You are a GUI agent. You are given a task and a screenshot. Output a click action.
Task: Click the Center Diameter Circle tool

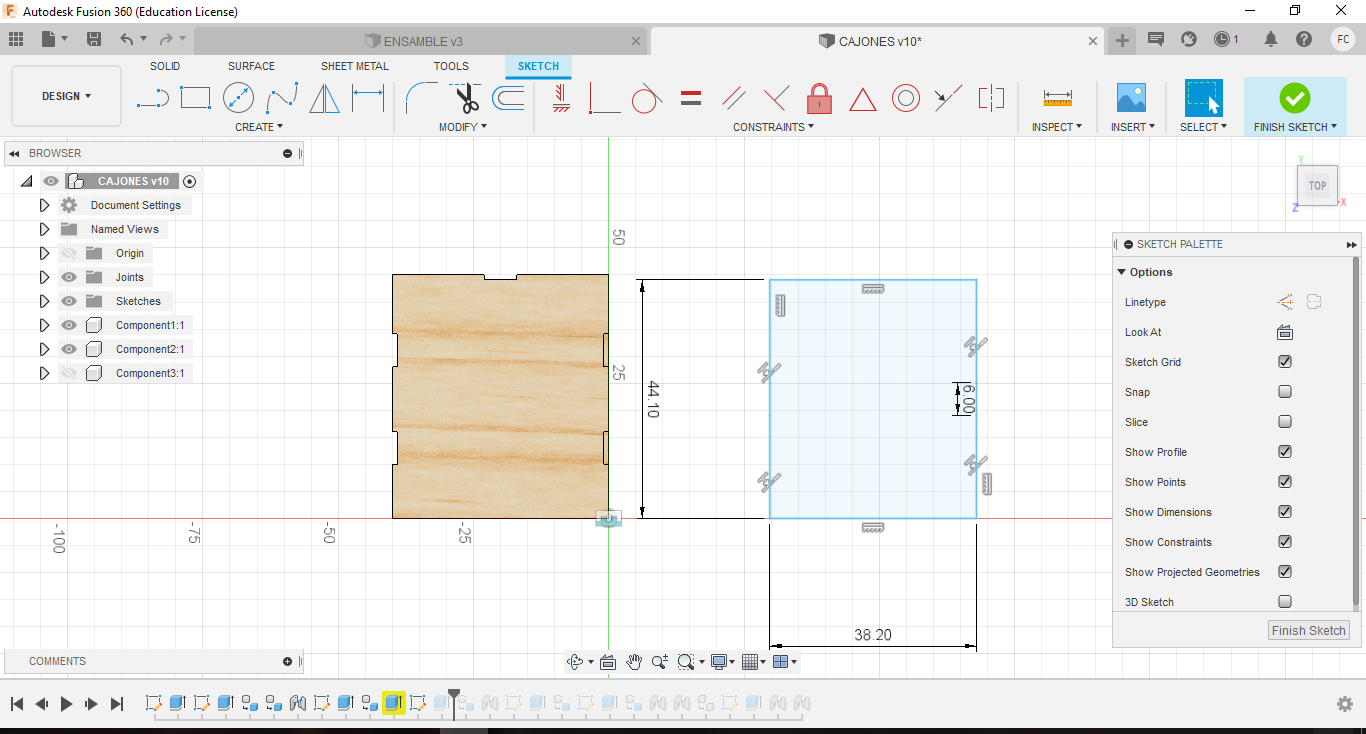point(238,98)
